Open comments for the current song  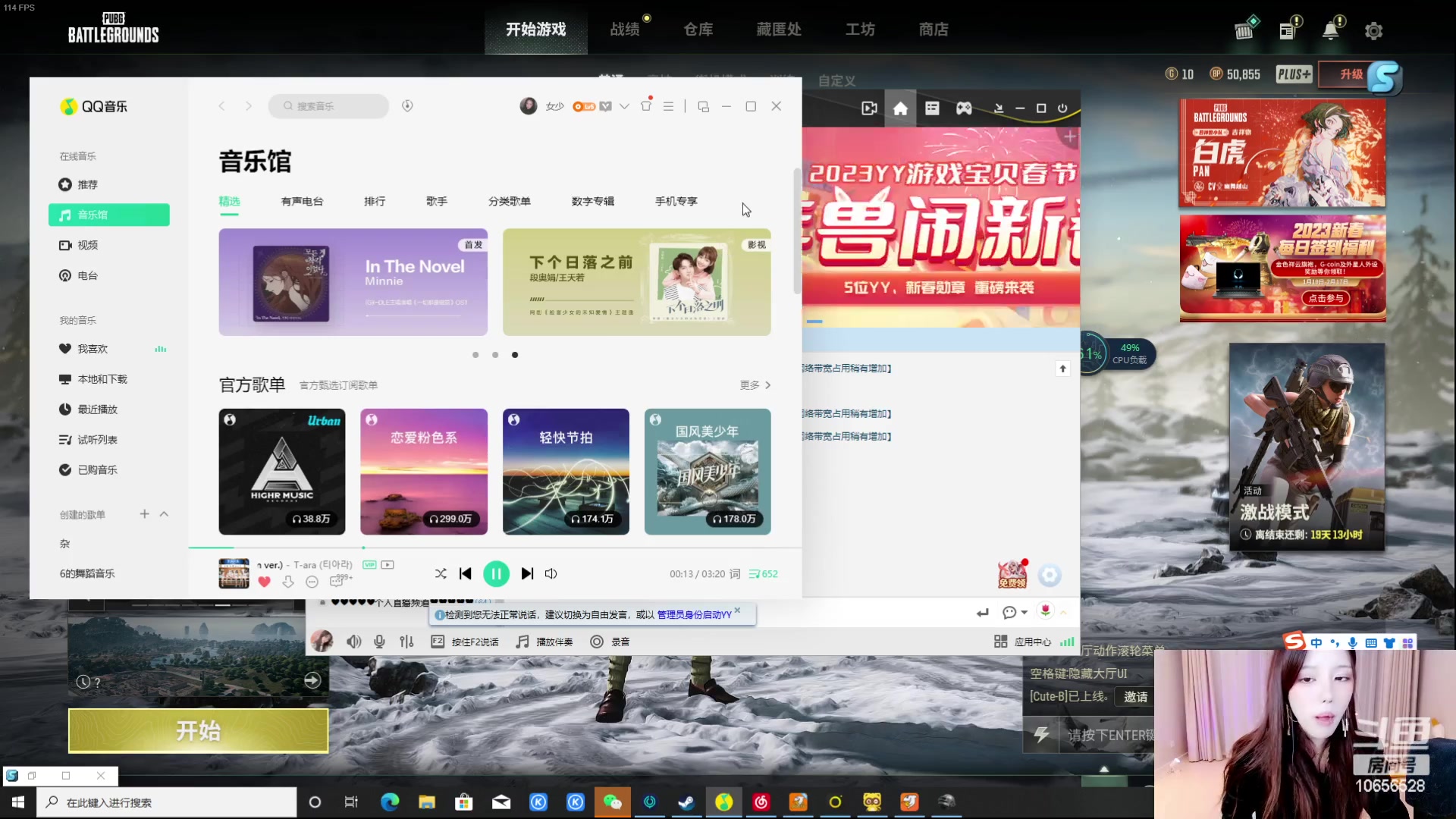coord(337,581)
